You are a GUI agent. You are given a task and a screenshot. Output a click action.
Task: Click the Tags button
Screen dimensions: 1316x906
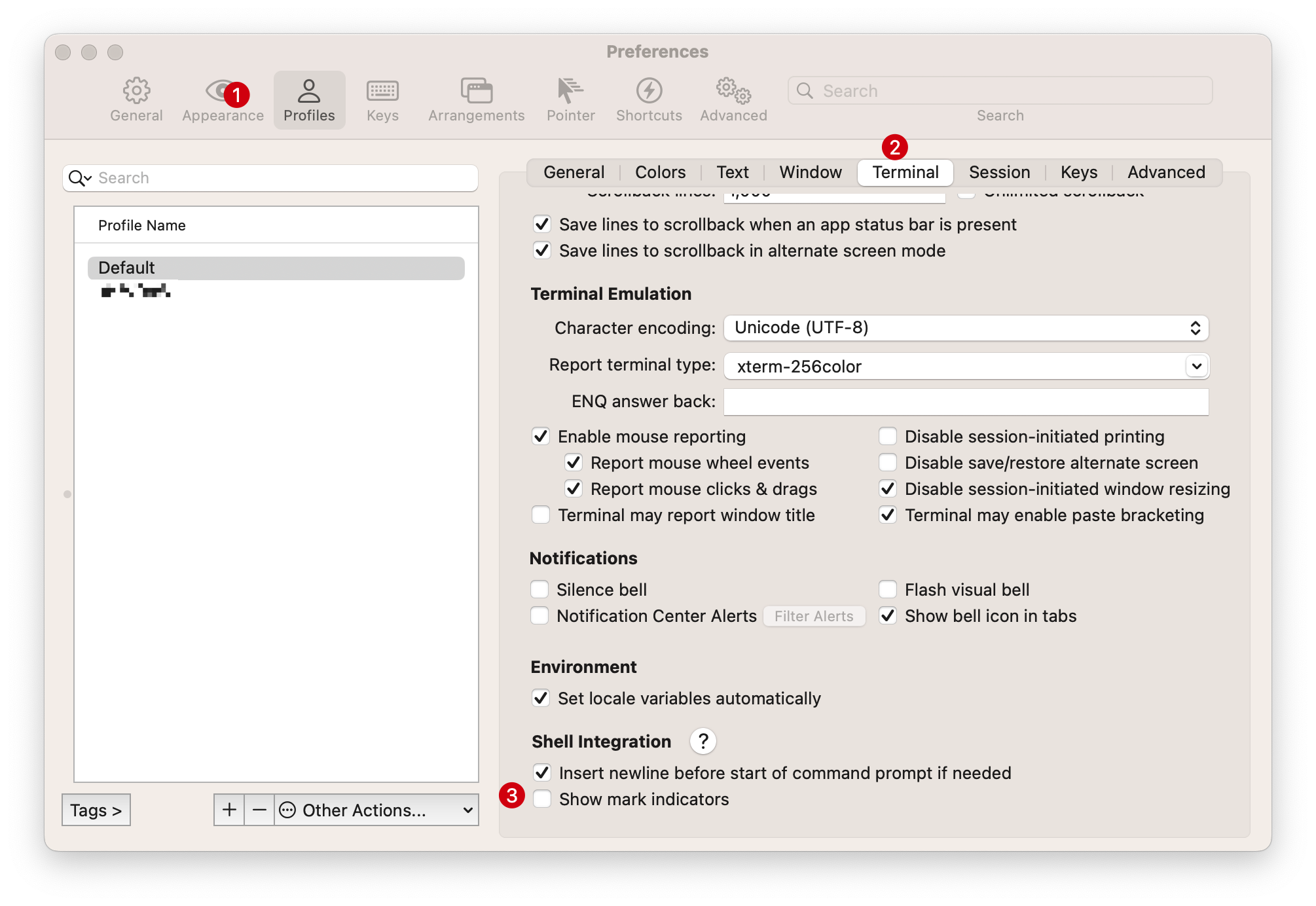click(x=96, y=810)
